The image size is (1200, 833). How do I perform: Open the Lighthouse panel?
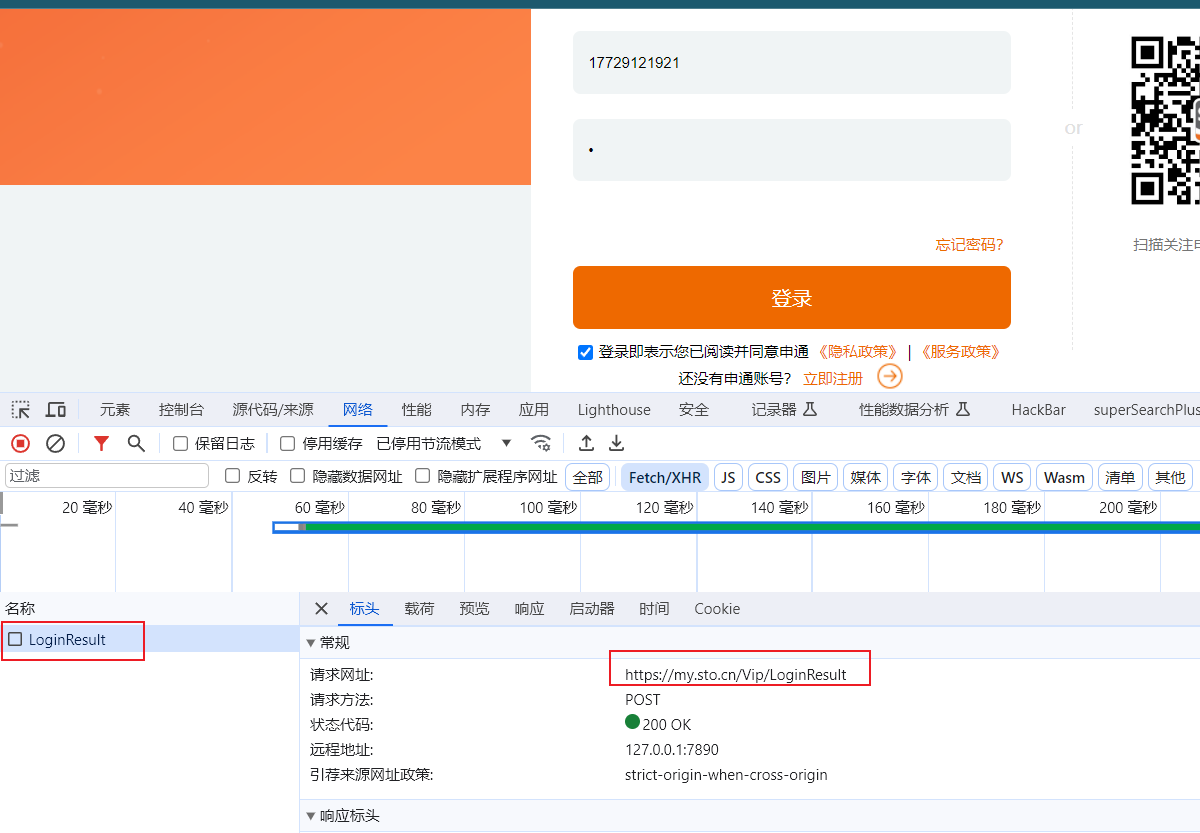614,409
